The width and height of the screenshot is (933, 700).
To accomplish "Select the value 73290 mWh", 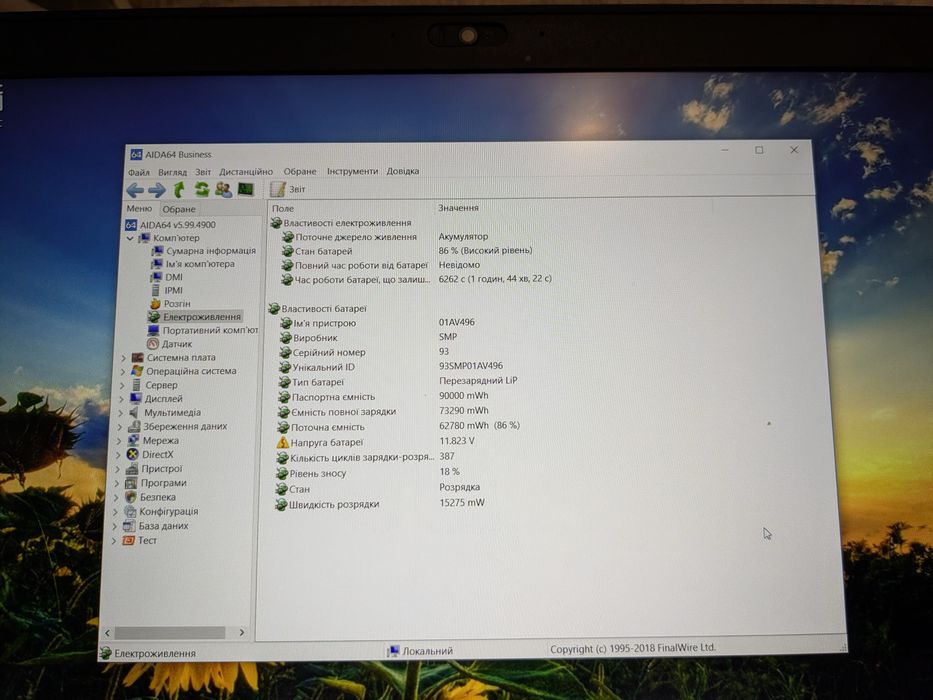I will [x=464, y=411].
